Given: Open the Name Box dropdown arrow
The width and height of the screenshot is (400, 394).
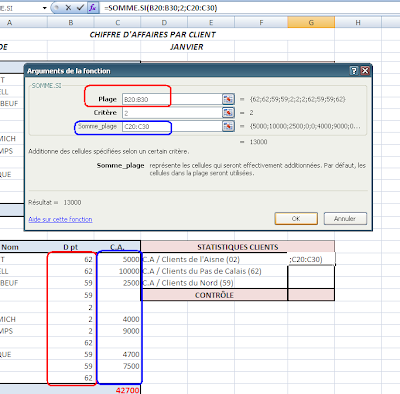Looking at the screenshot, I should click(x=44, y=8).
